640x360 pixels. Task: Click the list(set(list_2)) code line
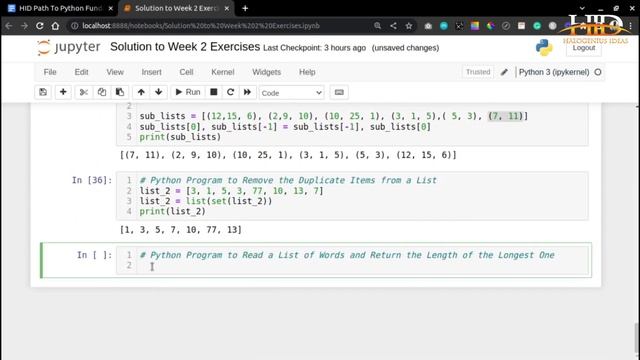206,201
